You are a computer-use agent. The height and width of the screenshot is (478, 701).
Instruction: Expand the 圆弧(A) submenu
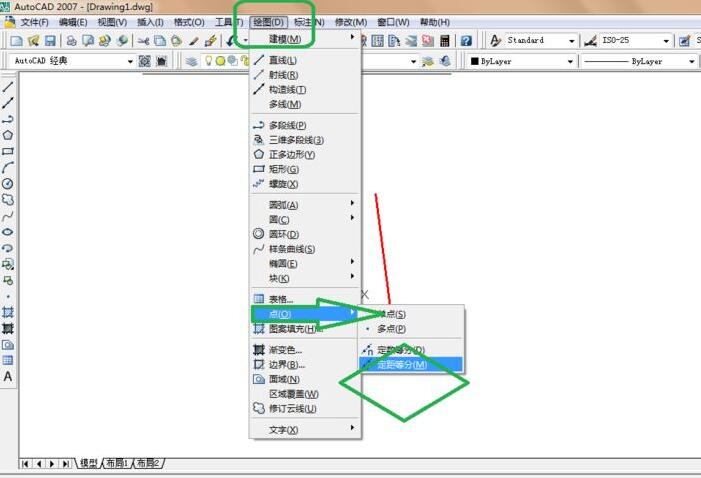coord(305,205)
